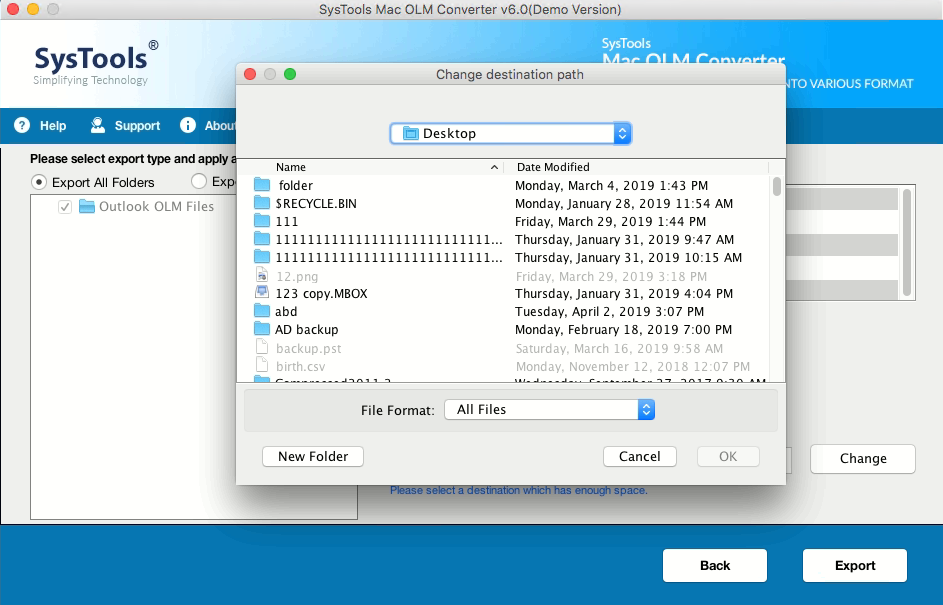The height and width of the screenshot is (605, 943).
Task: Click the backup.pst document icon
Action: (x=262, y=347)
